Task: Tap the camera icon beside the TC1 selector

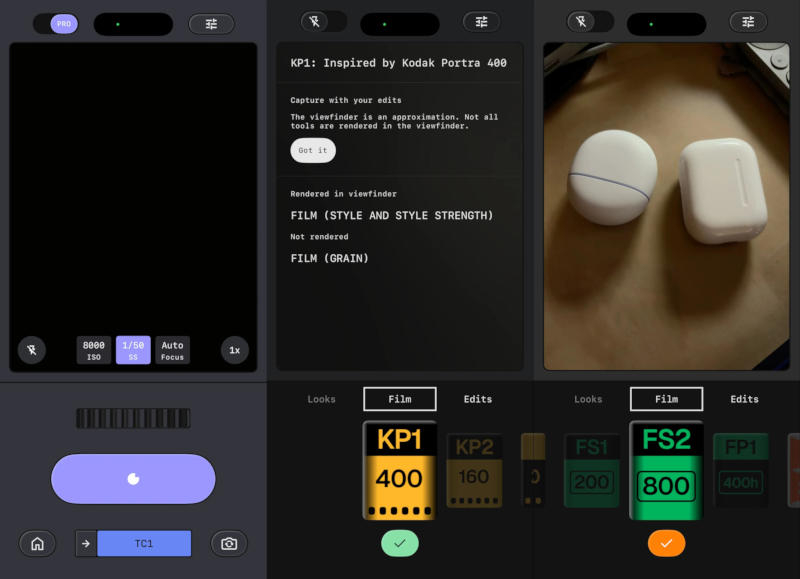Action: (229, 543)
